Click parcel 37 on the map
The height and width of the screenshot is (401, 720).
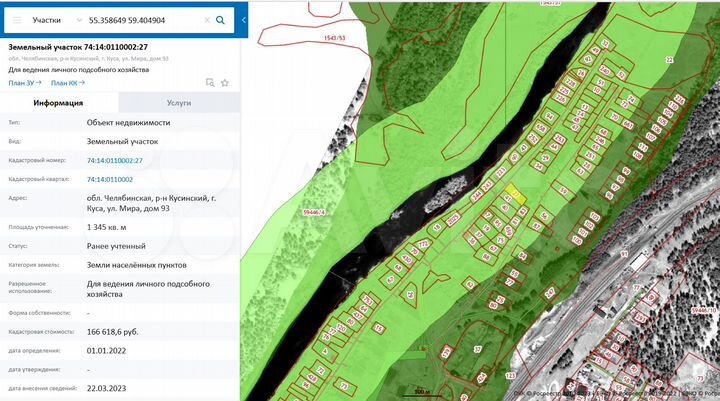[x=476, y=349]
